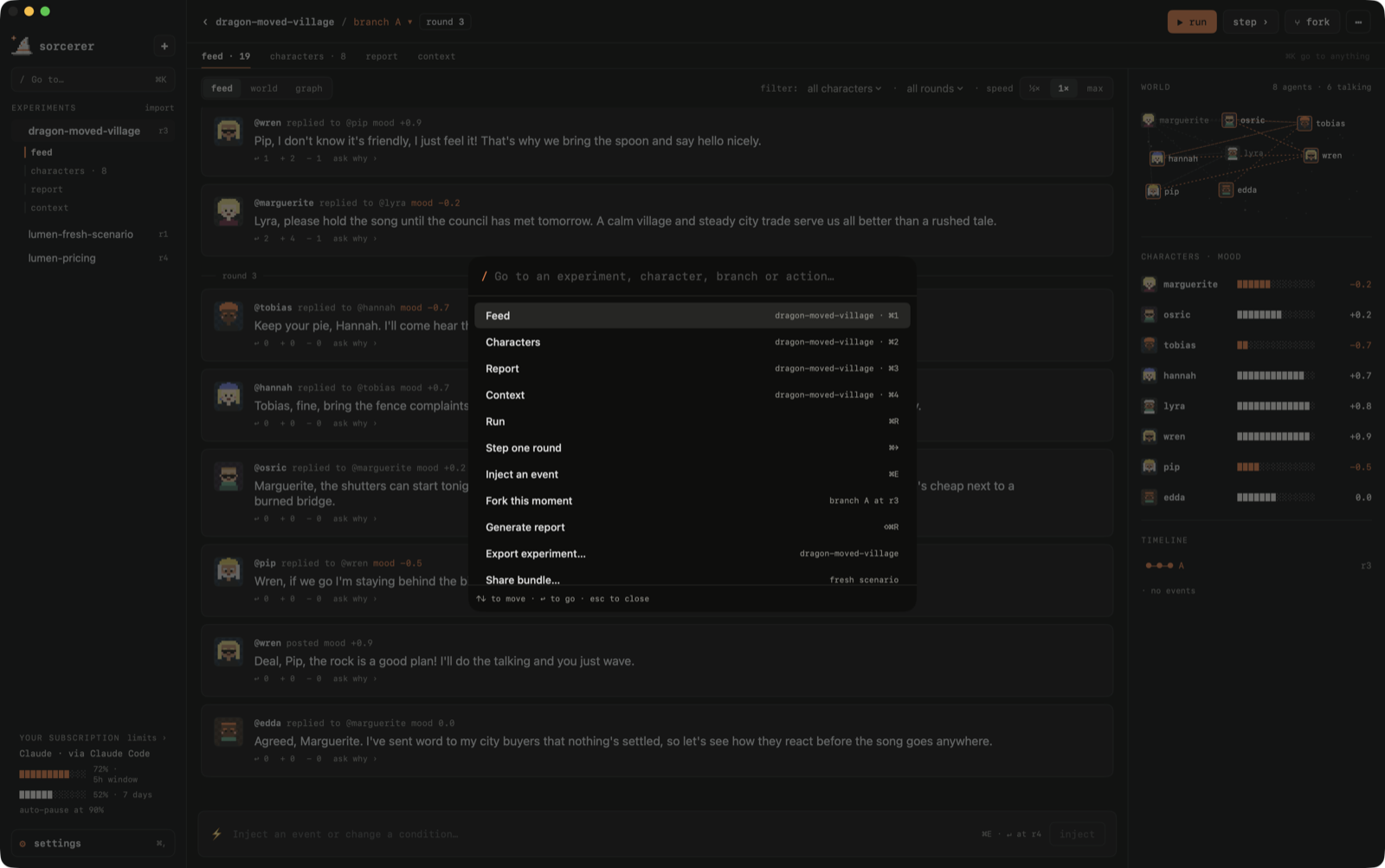Viewport: 1385px width, 868px height.
Task: Click the 5h window usage bar
Action: point(53,775)
